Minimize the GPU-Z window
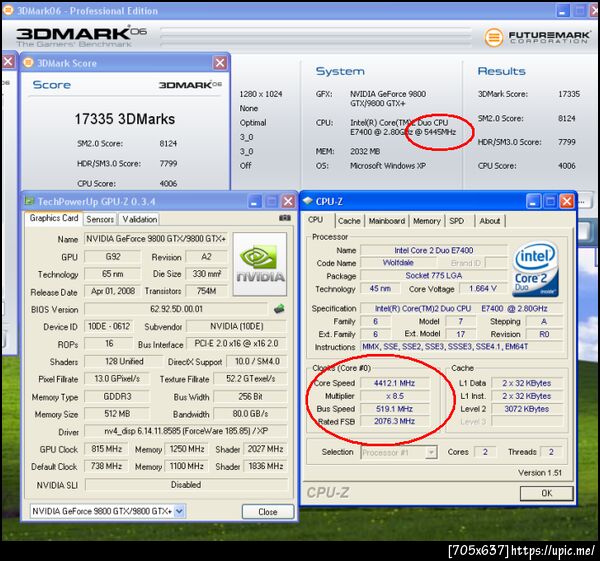 pos(255,201)
